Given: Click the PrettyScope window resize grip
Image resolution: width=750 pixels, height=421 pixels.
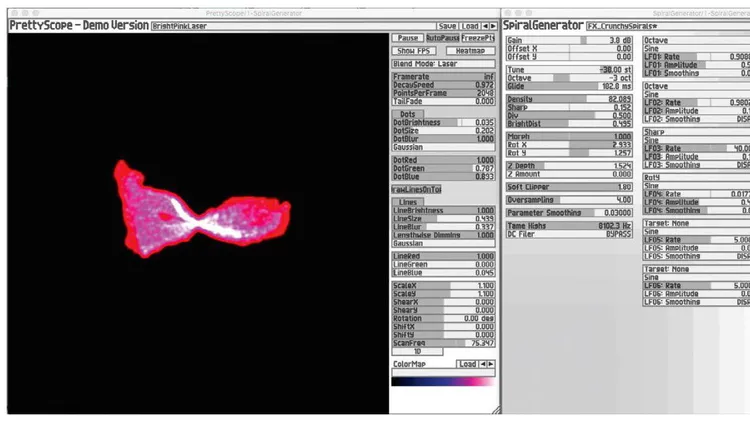Looking at the screenshot, I should [496, 410].
